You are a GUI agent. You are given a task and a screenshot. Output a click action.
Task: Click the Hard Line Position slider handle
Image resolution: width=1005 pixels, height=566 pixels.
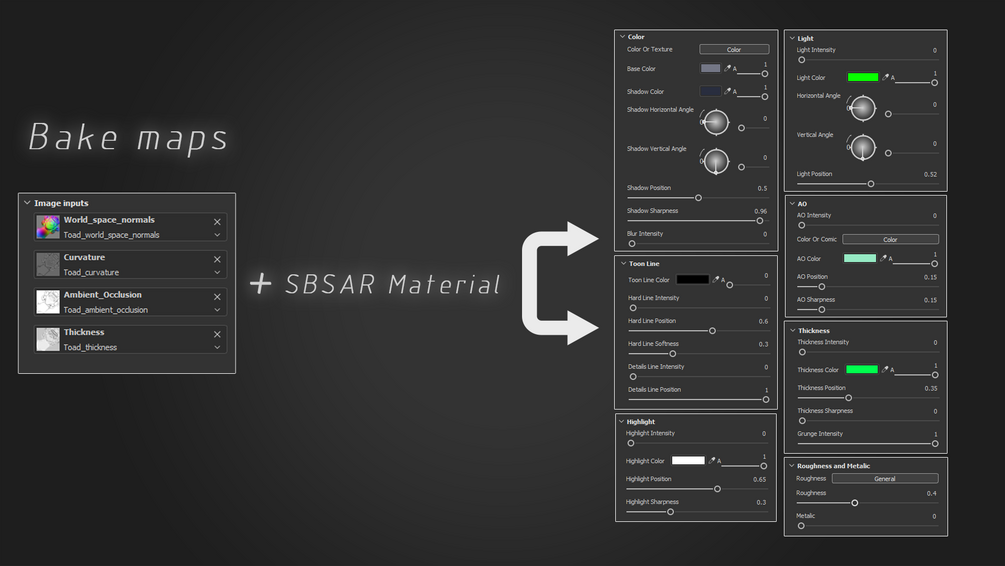coord(712,331)
